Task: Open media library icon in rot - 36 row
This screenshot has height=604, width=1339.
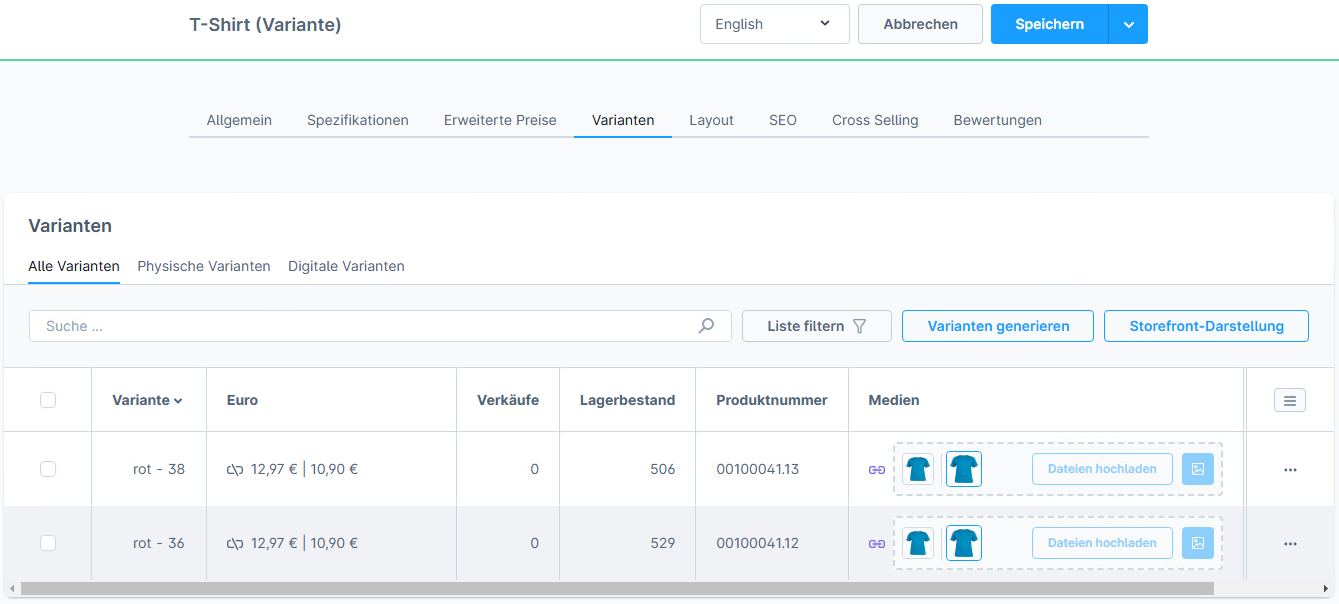Action: (x=1197, y=543)
